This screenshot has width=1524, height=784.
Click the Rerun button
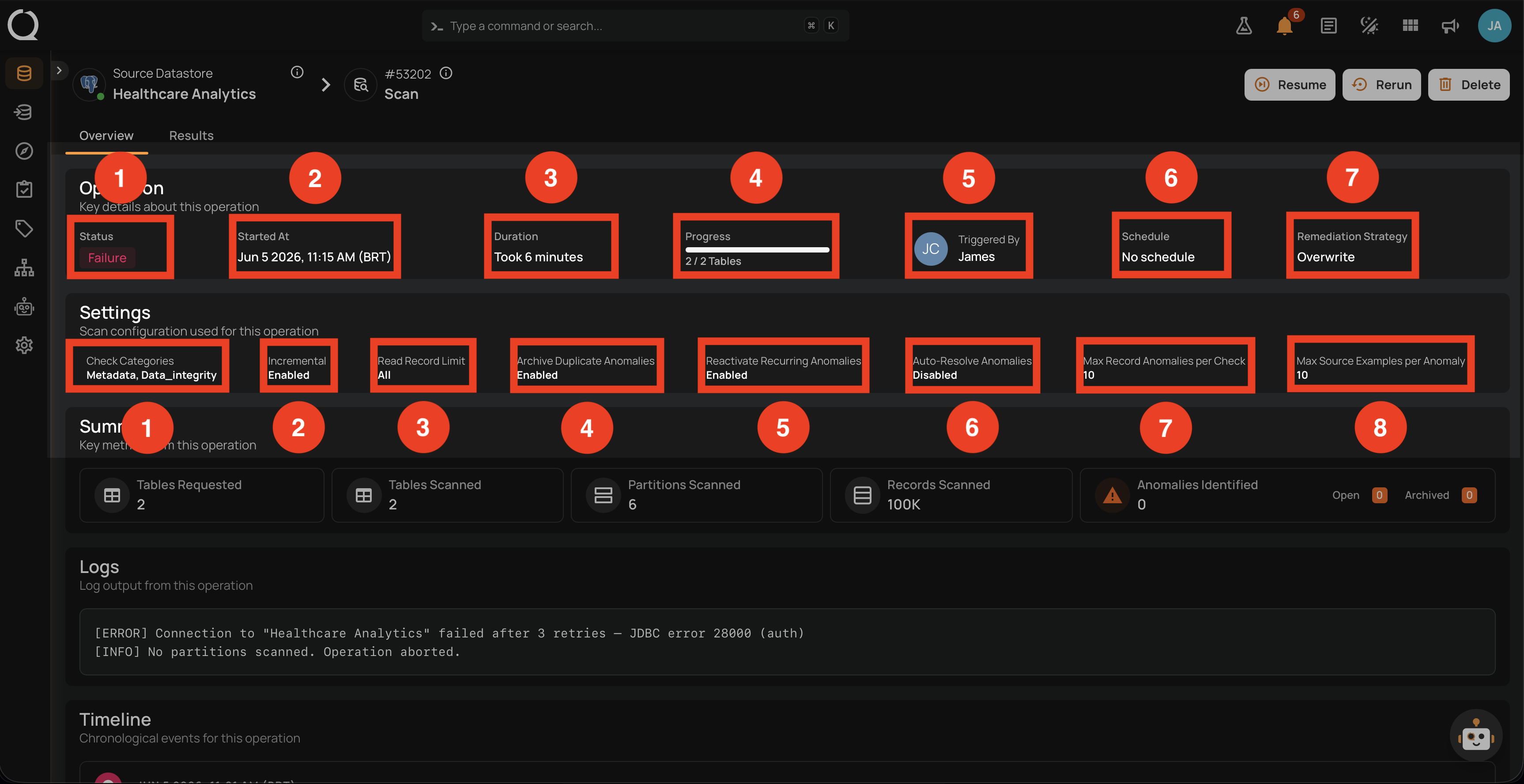(x=1381, y=85)
